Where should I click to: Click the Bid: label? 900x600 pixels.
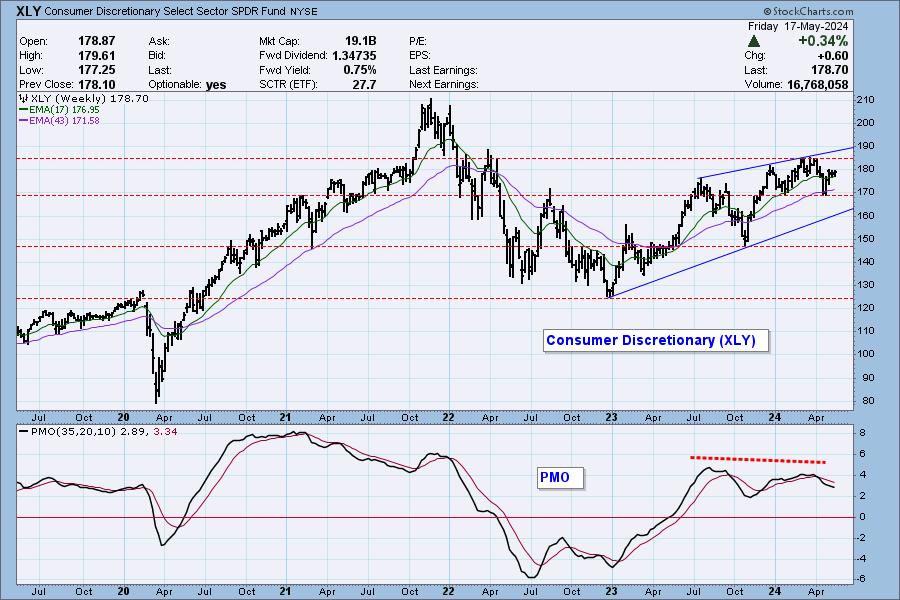(x=157, y=56)
